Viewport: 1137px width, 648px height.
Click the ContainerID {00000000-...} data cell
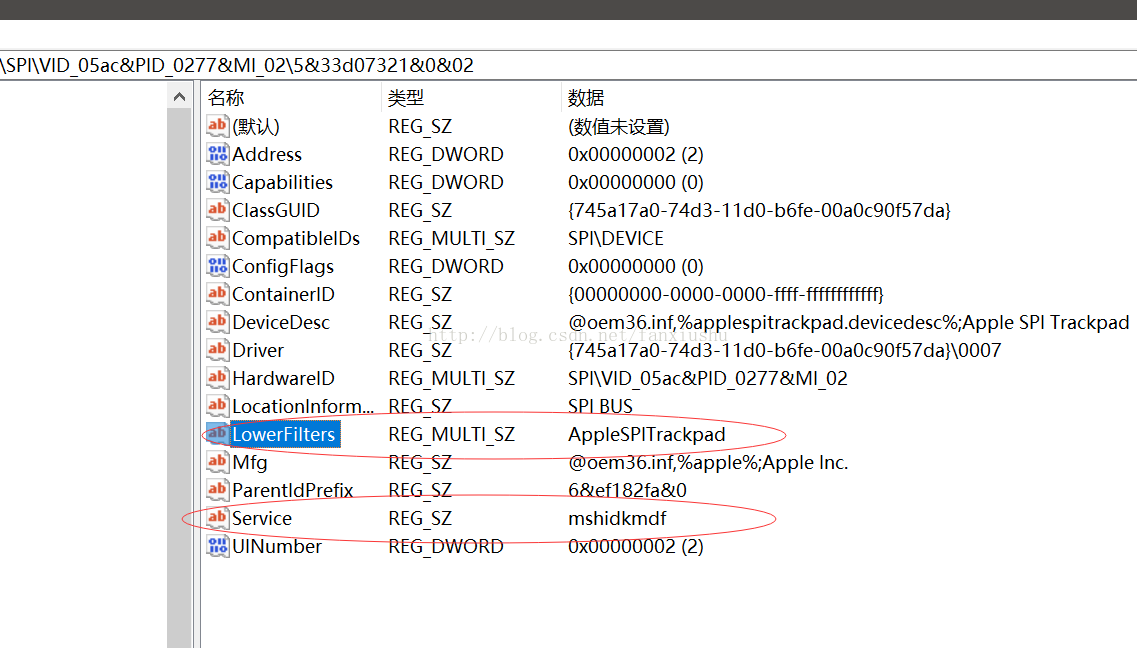pos(725,294)
